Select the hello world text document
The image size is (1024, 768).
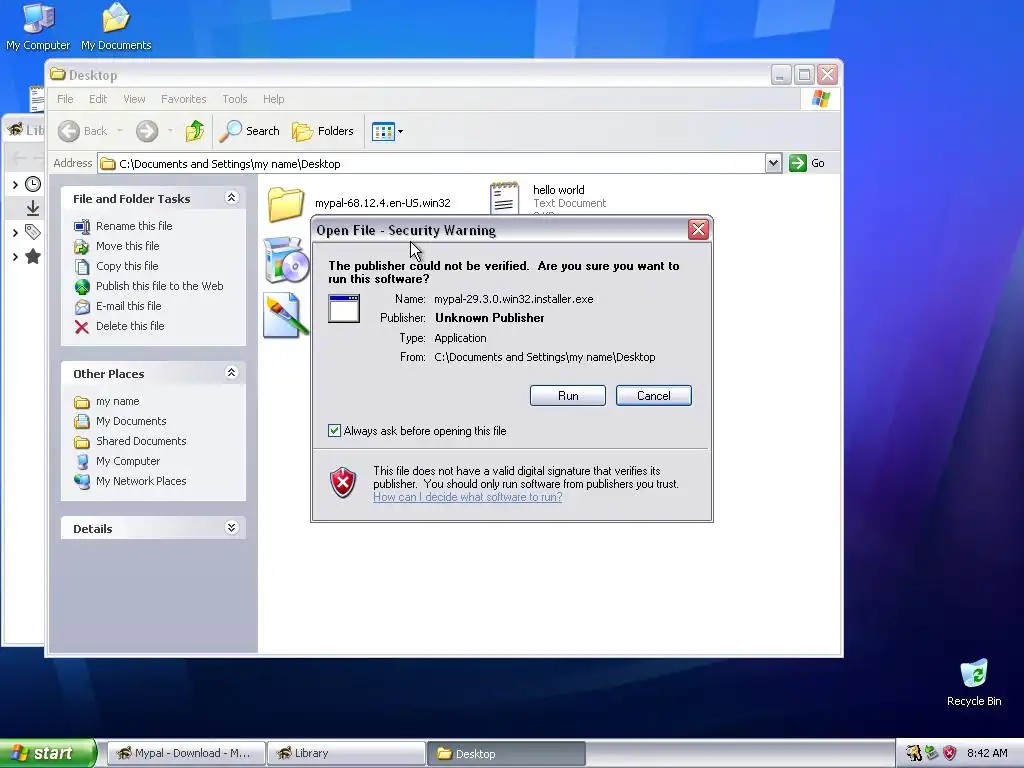pyautogui.click(x=549, y=199)
